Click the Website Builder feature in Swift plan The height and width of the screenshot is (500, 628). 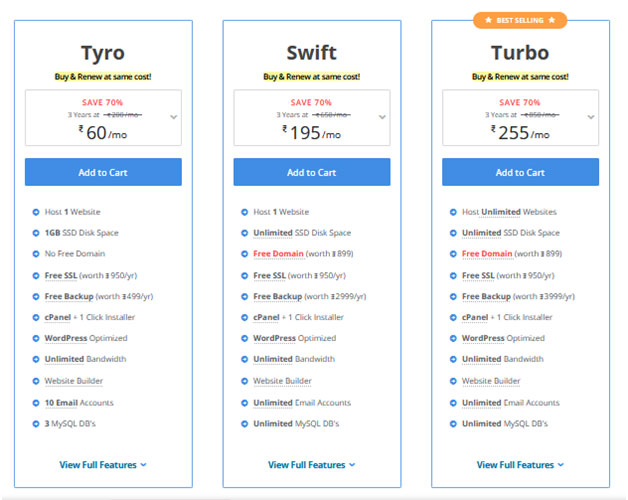point(282,381)
